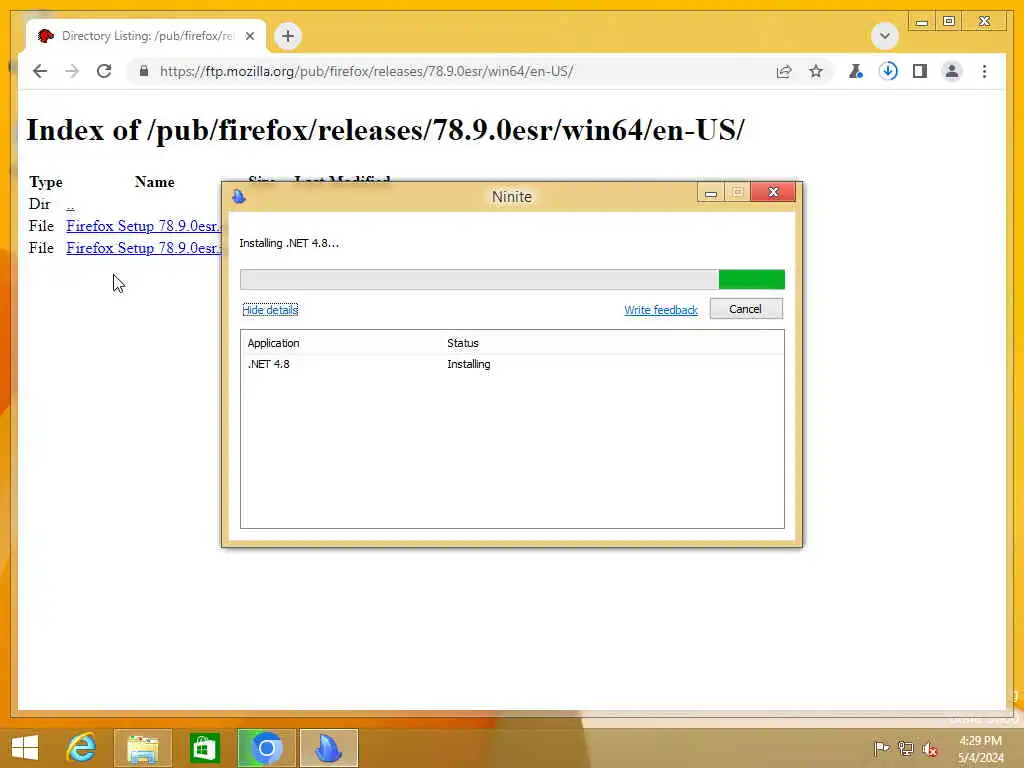Open the taskbar clock showing 4:29 PM

pos(980,748)
